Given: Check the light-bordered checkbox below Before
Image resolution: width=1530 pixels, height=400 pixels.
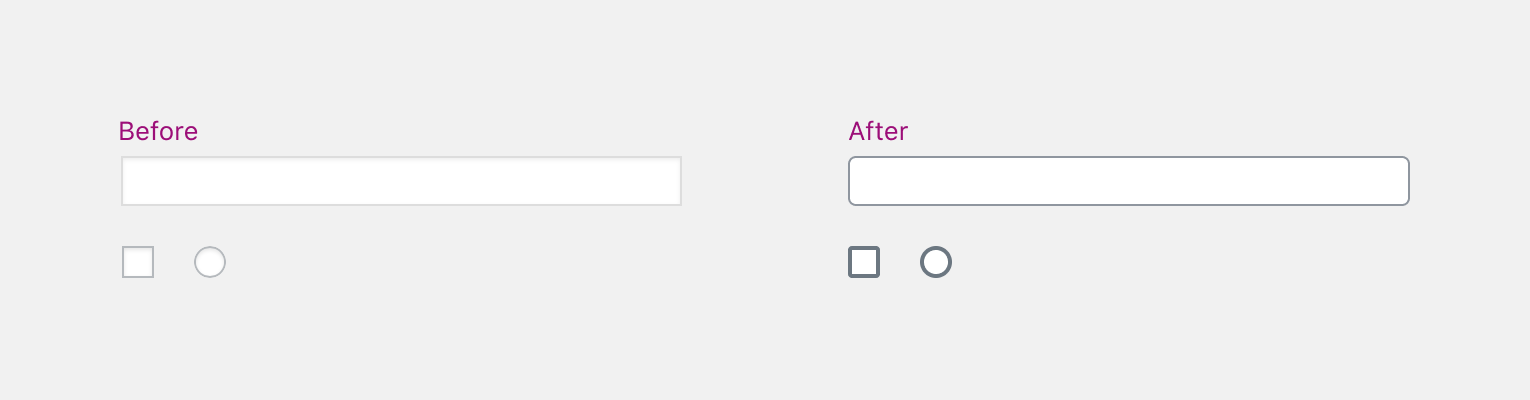Looking at the screenshot, I should click(138, 262).
